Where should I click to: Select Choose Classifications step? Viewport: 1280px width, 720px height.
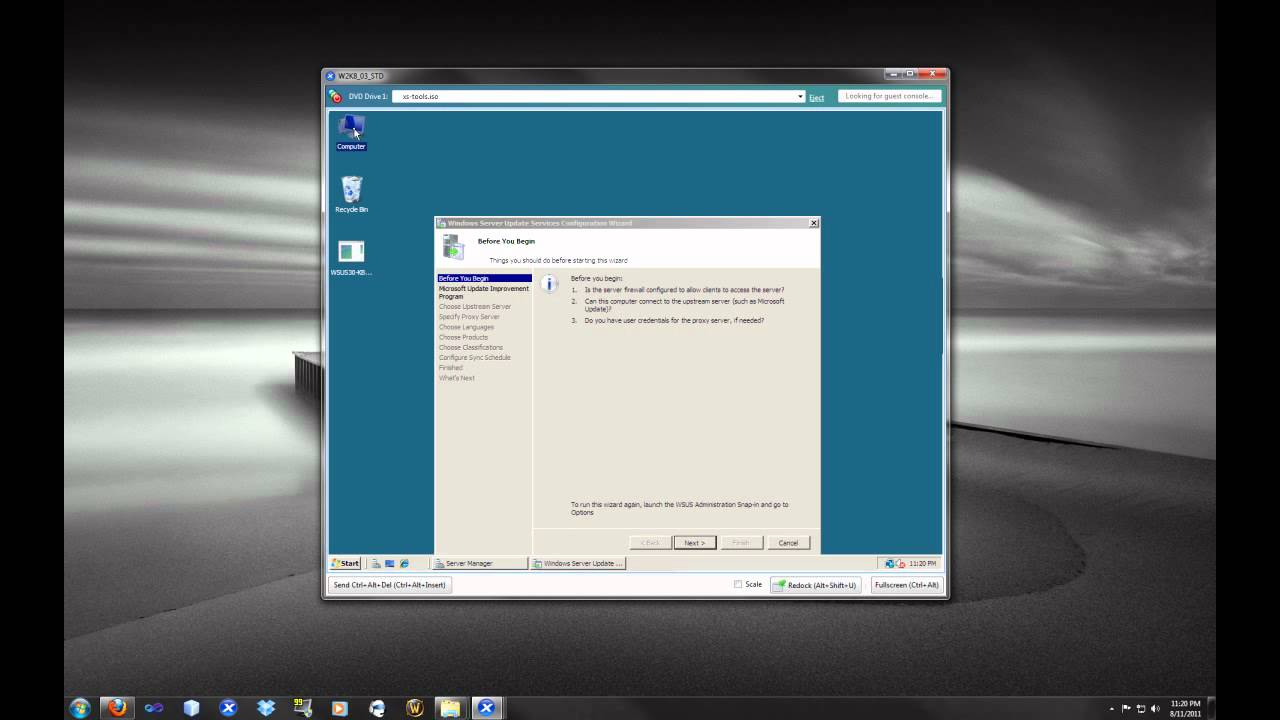coord(471,347)
